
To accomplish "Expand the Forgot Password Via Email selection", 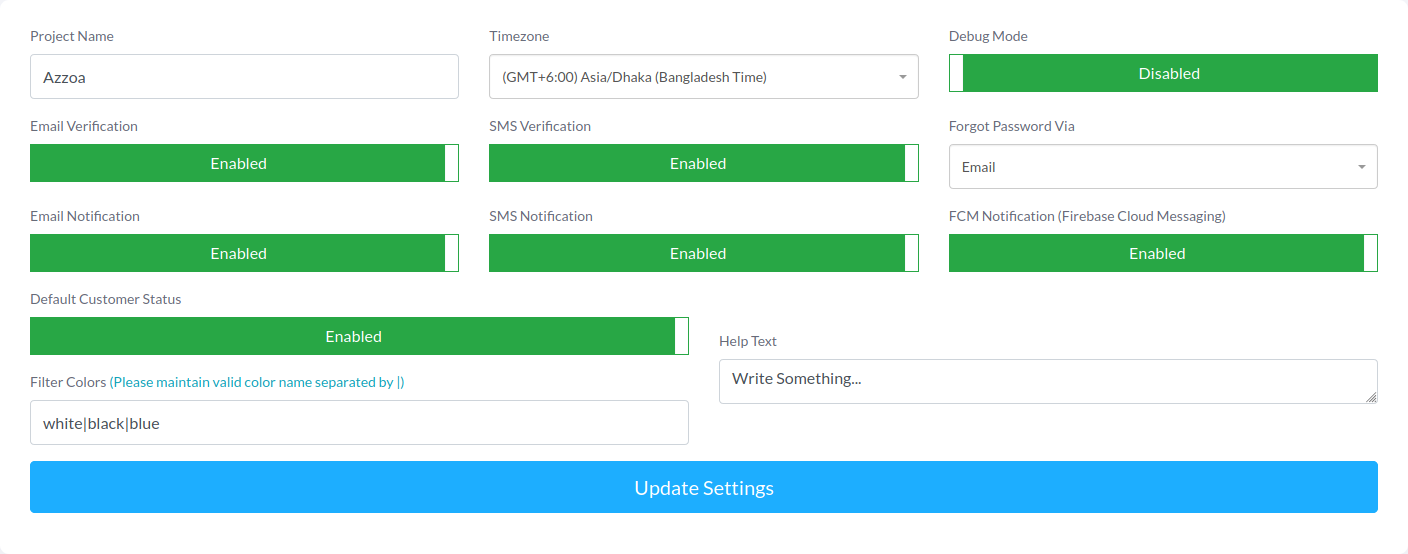I will click(x=1150, y=167).
